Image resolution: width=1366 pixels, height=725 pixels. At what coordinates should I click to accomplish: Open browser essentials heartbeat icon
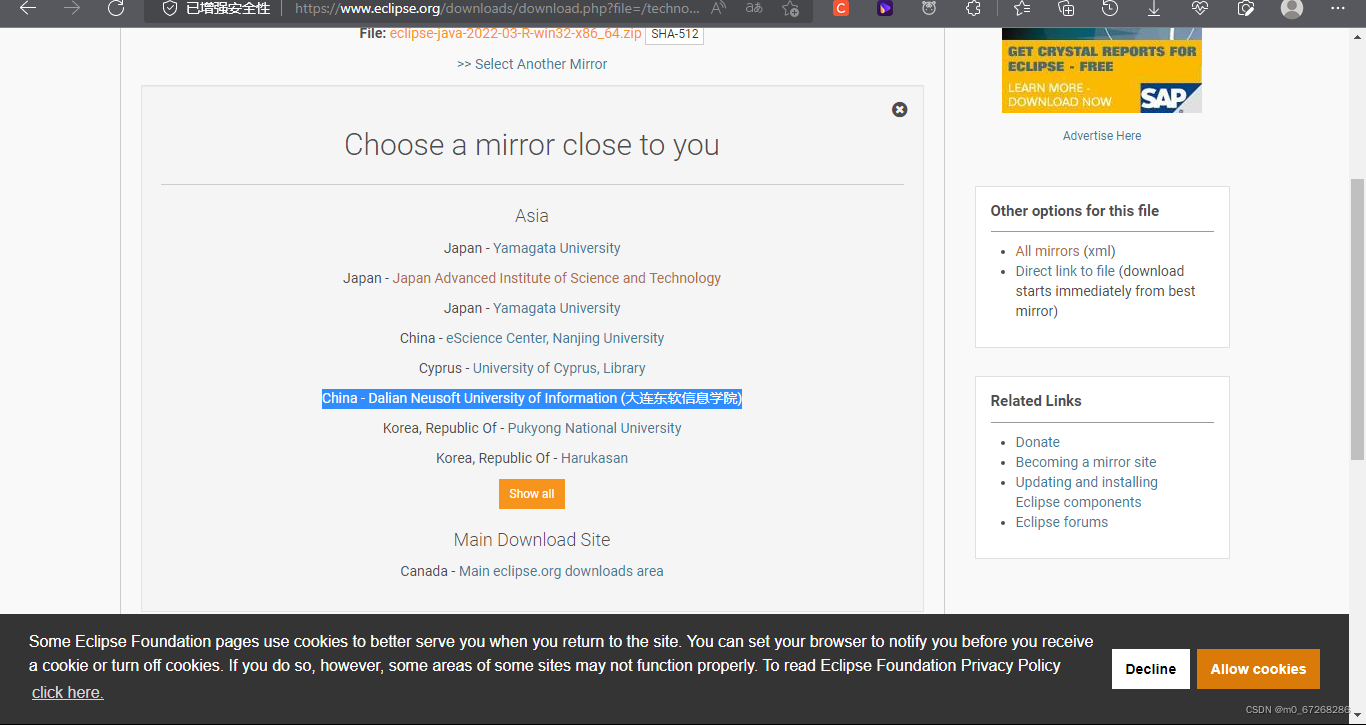[1200, 8]
